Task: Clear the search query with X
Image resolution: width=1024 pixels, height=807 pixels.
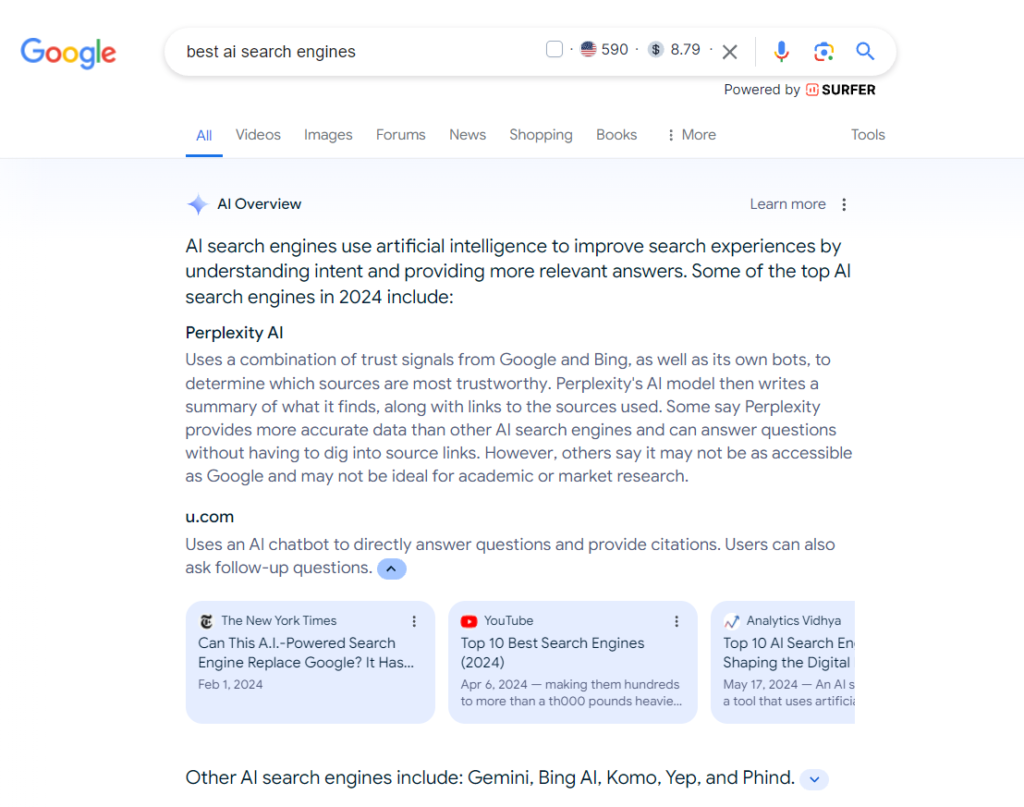Action: pyautogui.click(x=730, y=52)
